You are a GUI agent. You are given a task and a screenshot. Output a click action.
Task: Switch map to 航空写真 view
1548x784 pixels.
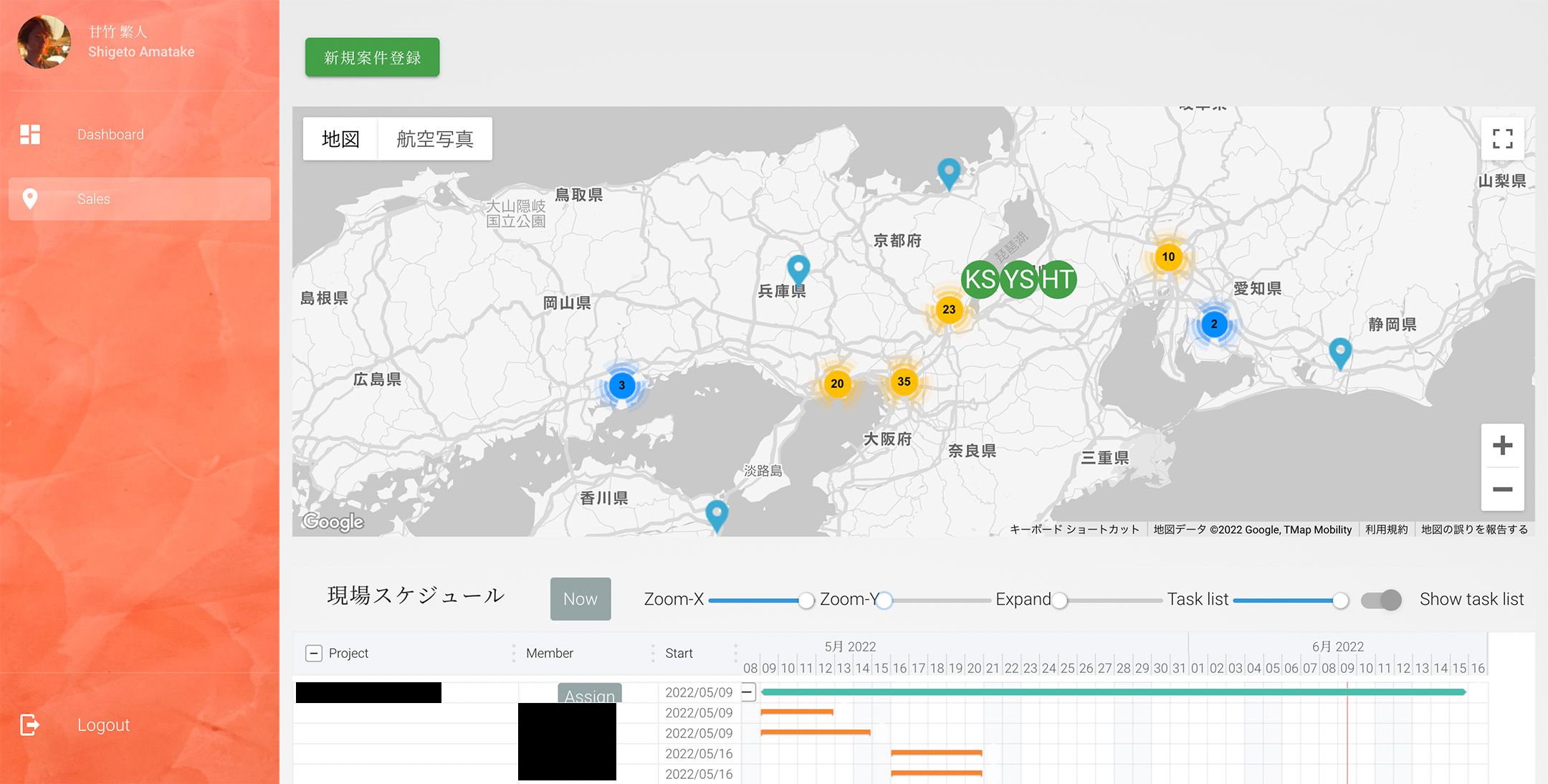click(434, 138)
